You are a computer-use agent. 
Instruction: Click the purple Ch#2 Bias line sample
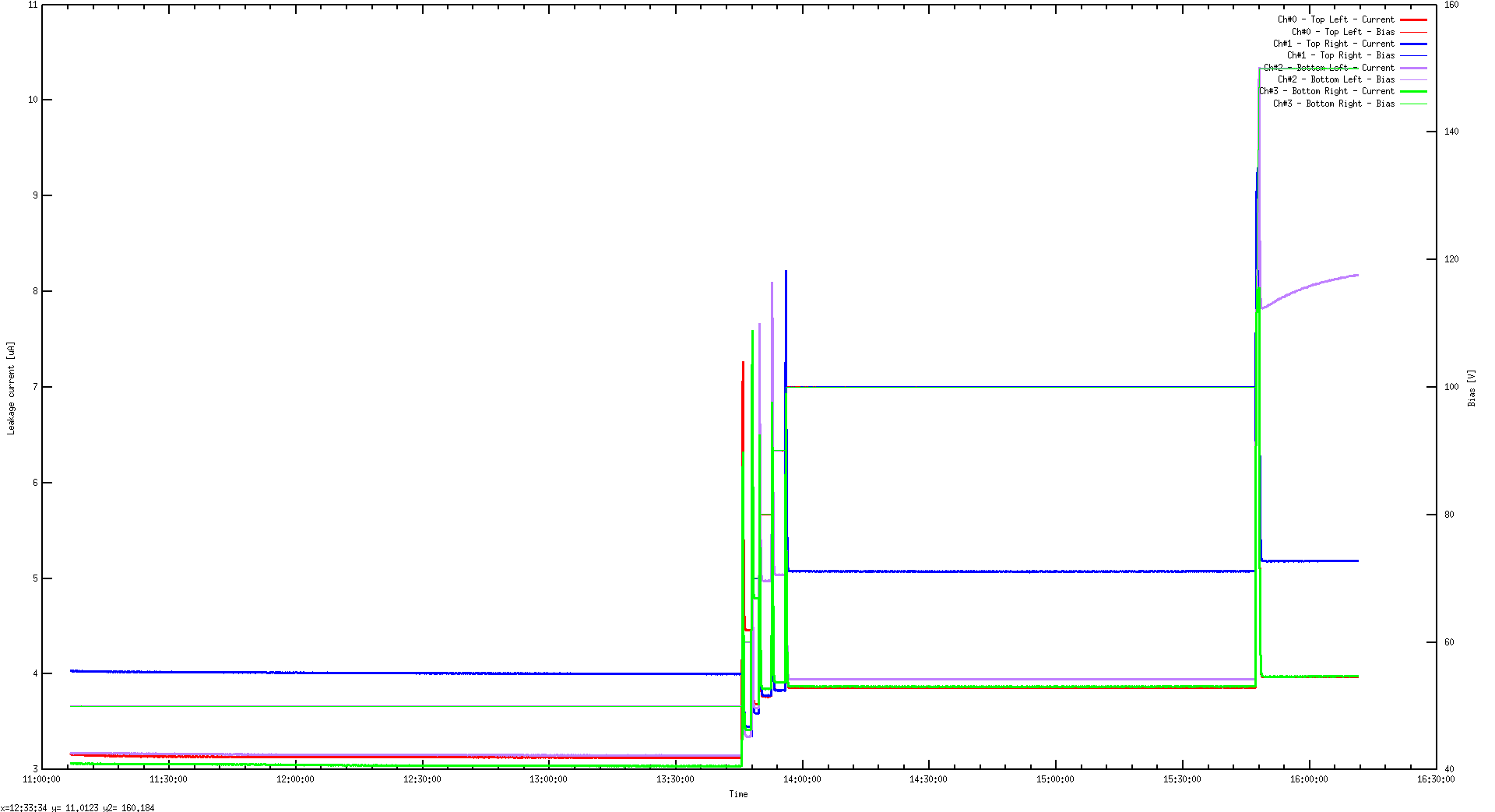coord(1413,79)
